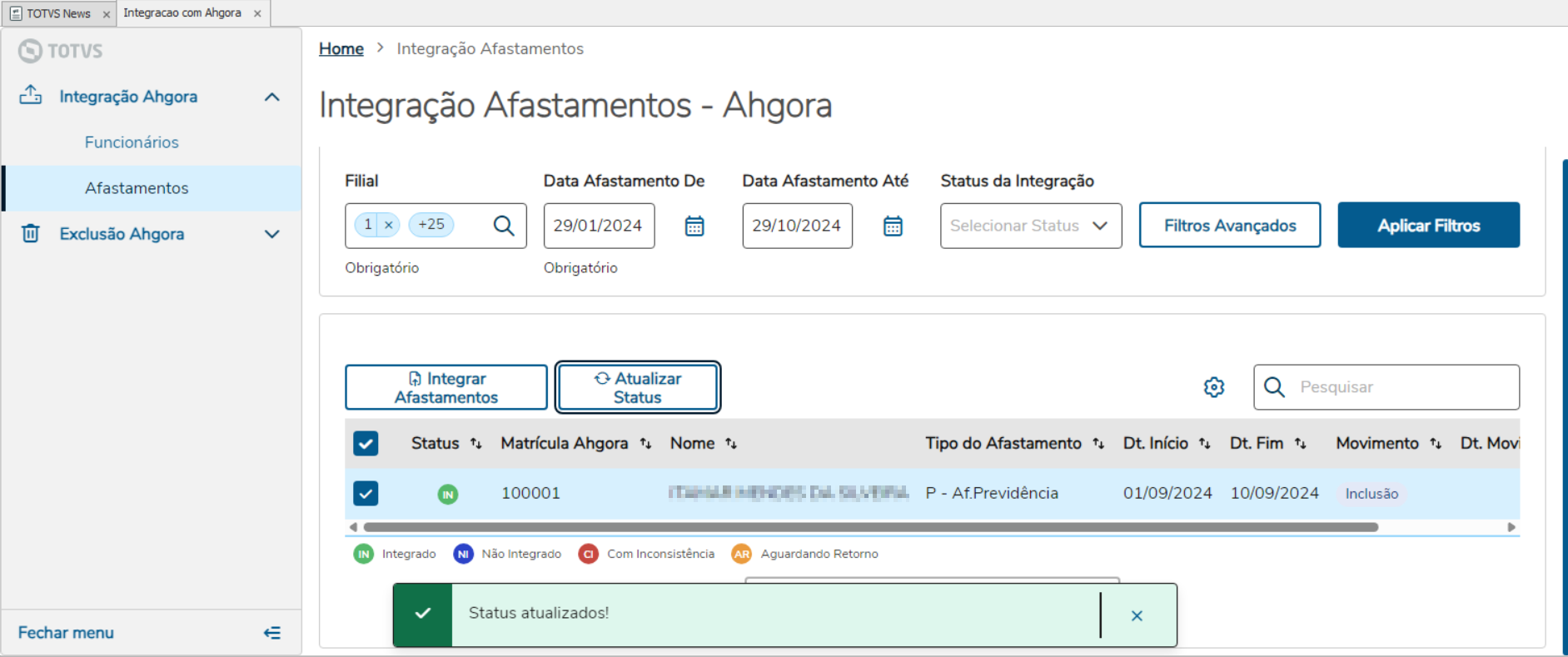Apply filters with Aplicar Filtros

coord(1429,225)
